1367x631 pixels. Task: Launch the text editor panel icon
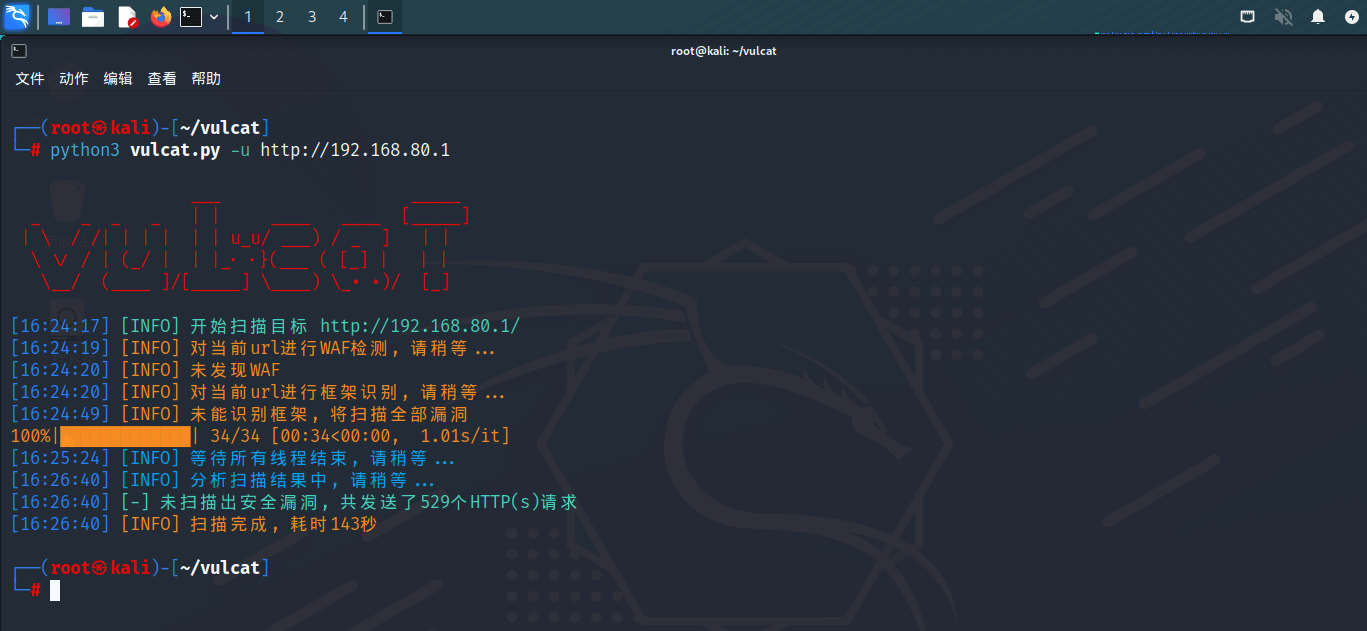(x=127, y=16)
